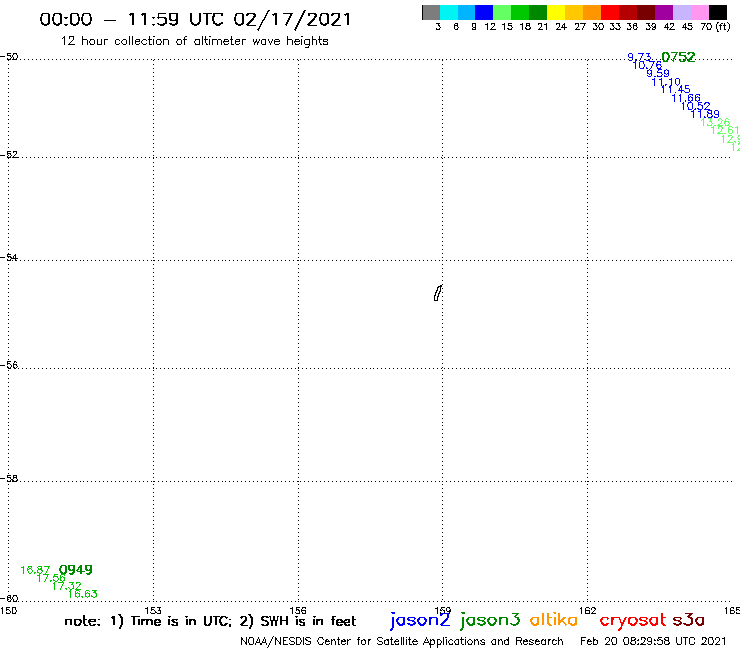Click the "altika" satellite legend label

coord(554,620)
